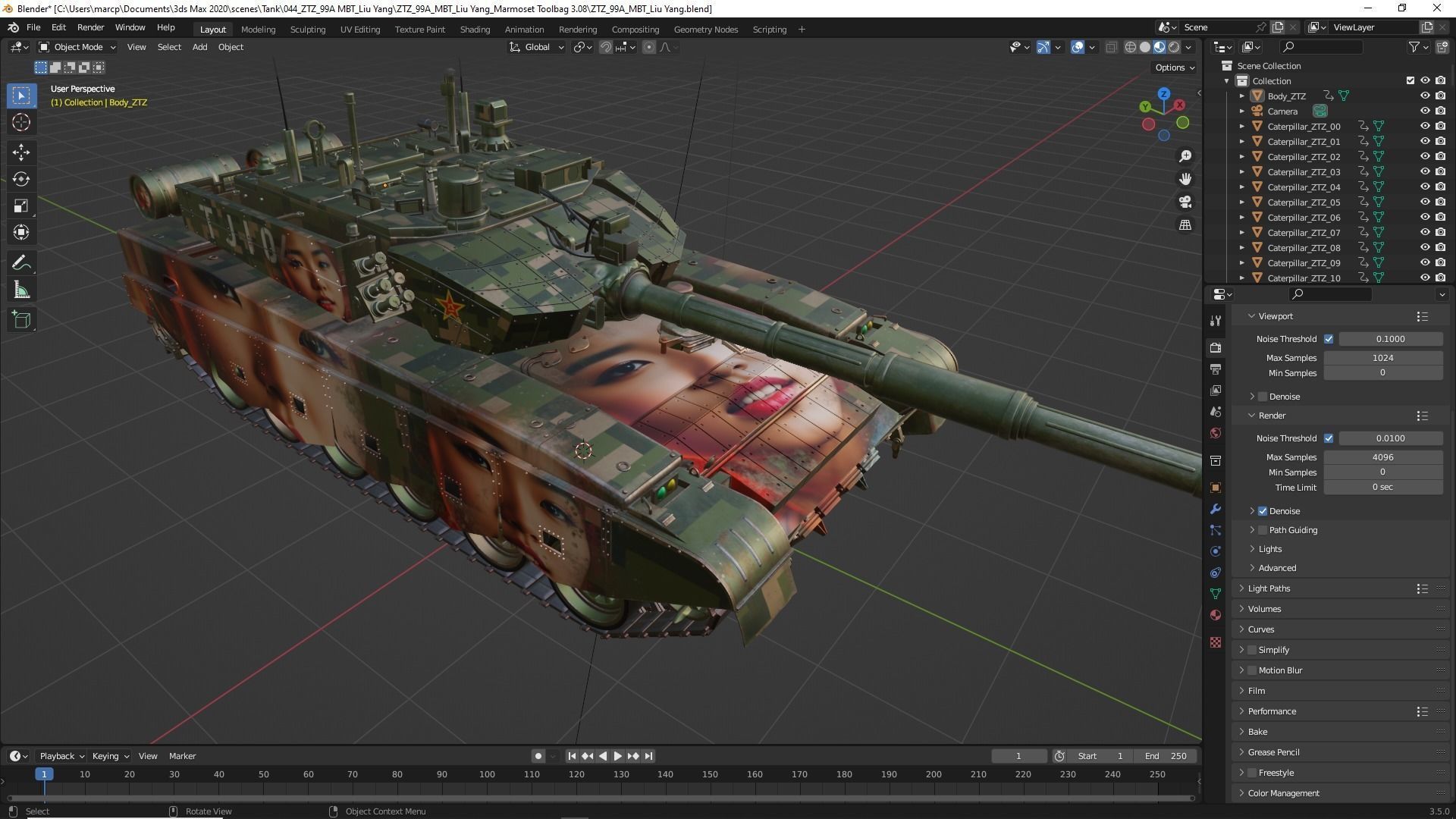
Task: Open the Output properties tab
Action: coord(1216,369)
